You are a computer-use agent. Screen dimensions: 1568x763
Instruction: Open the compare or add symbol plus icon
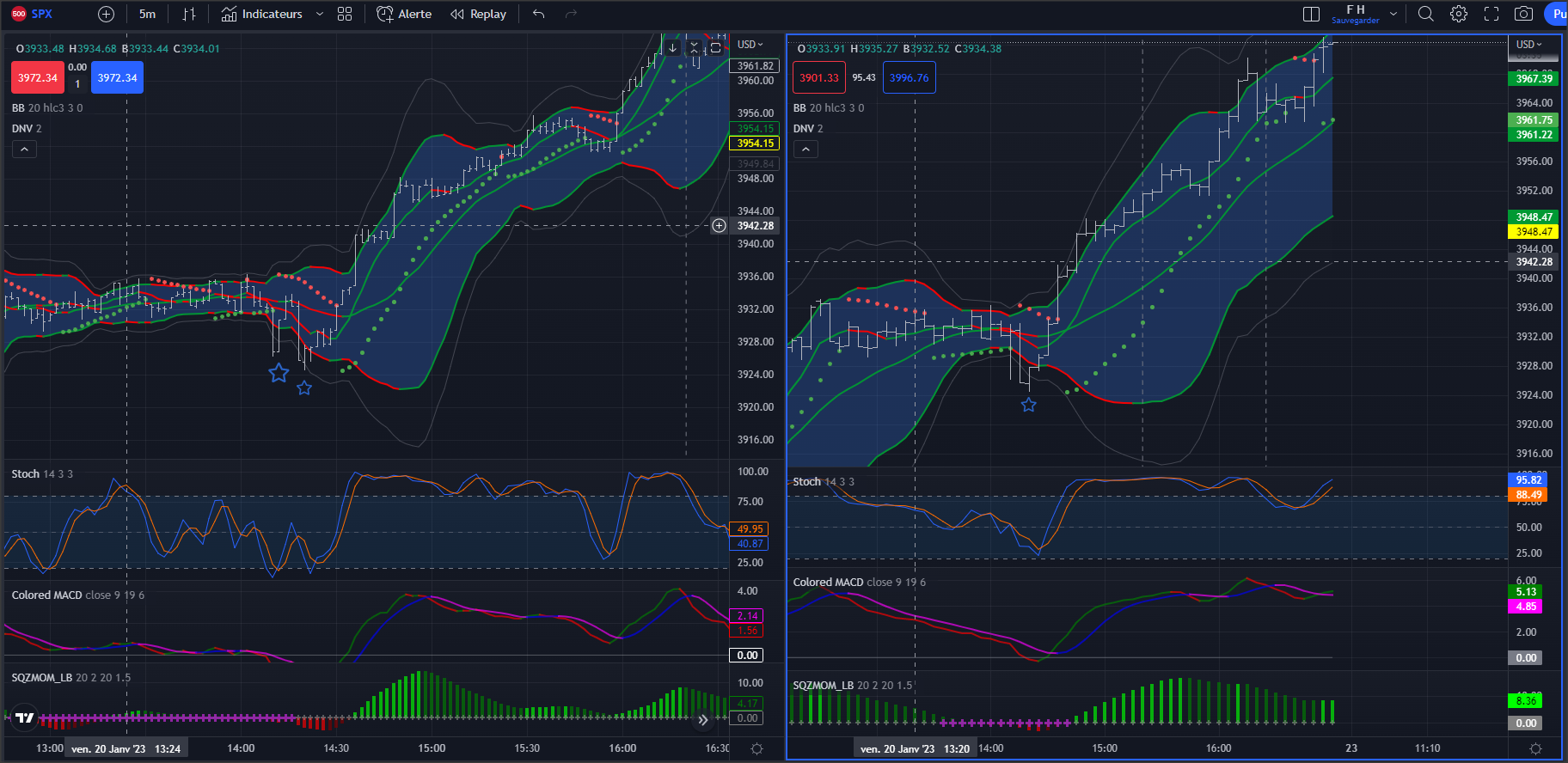click(x=106, y=14)
